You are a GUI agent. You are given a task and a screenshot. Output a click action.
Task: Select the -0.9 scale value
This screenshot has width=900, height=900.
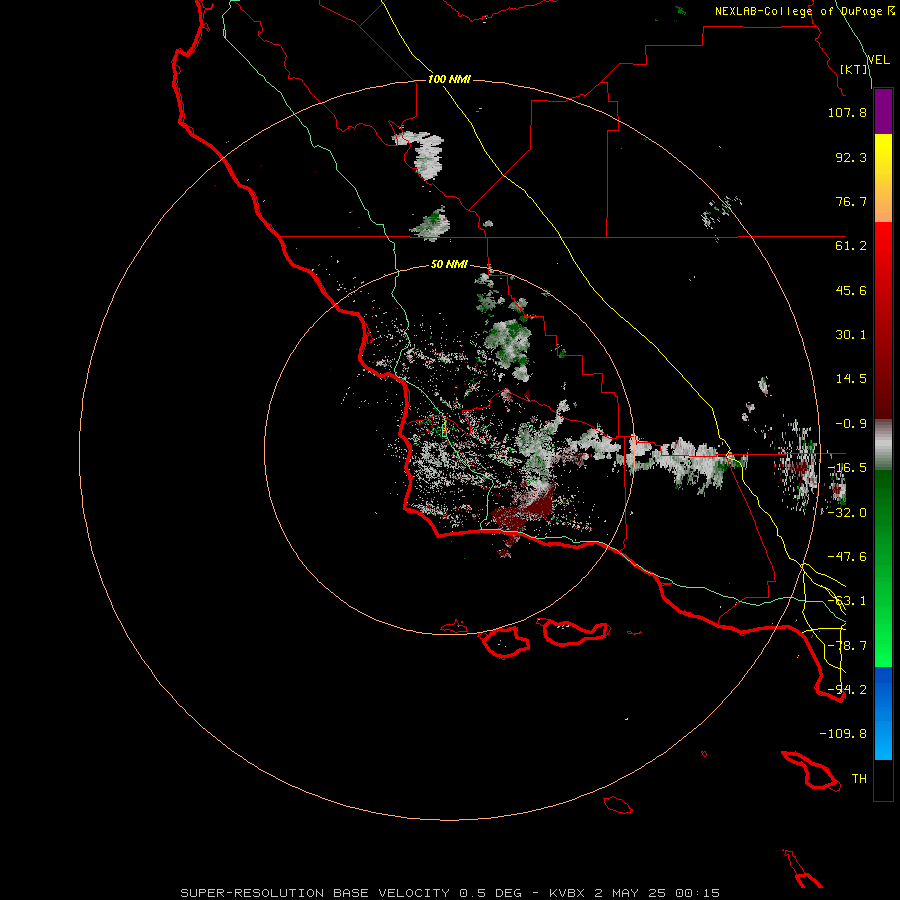(x=851, y=424)
